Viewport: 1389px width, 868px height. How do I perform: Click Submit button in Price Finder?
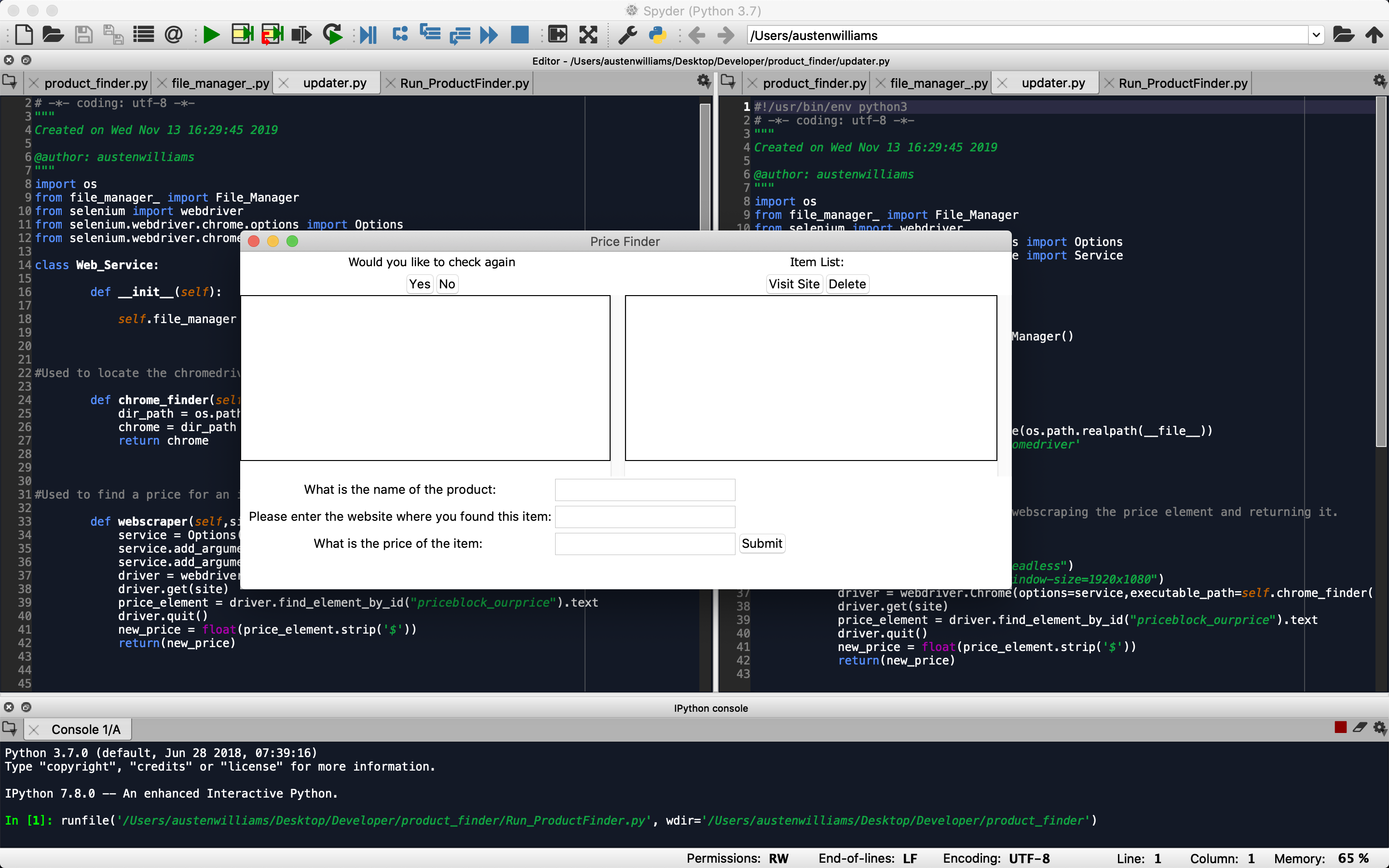click(761, 543)
